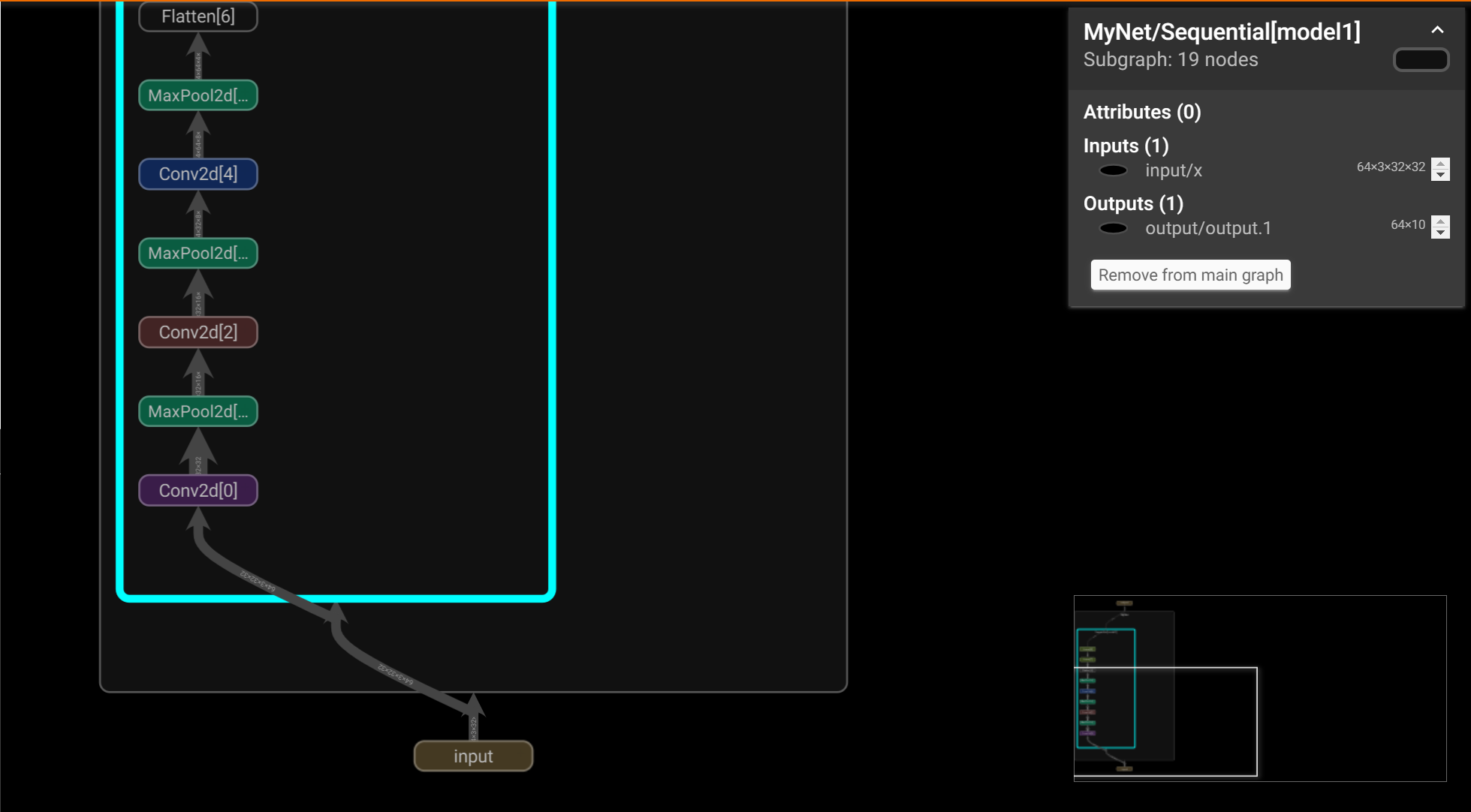Select MaxPool2d node above Conv2d[0]
This screenshot has width=1471, height=812.
pyautogui.click(x=198, y=411)
